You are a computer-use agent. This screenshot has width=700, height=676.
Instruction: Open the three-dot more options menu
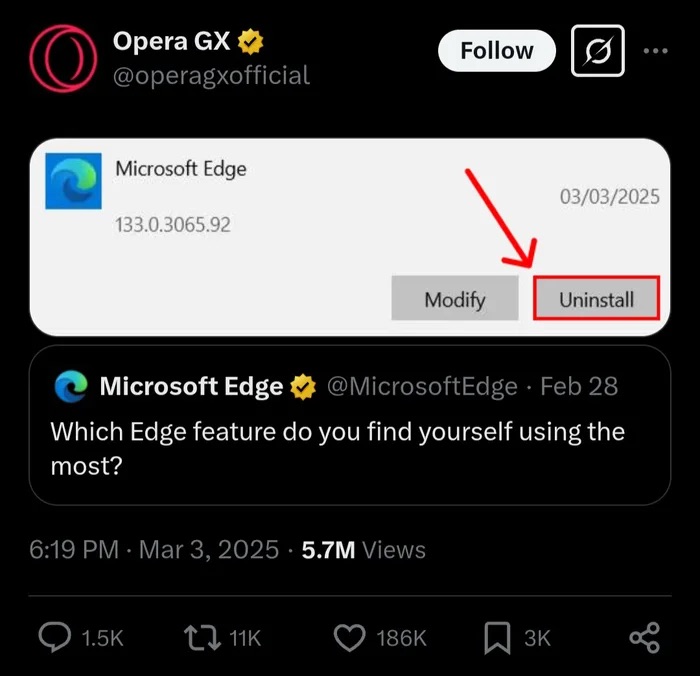click(655, 50)
